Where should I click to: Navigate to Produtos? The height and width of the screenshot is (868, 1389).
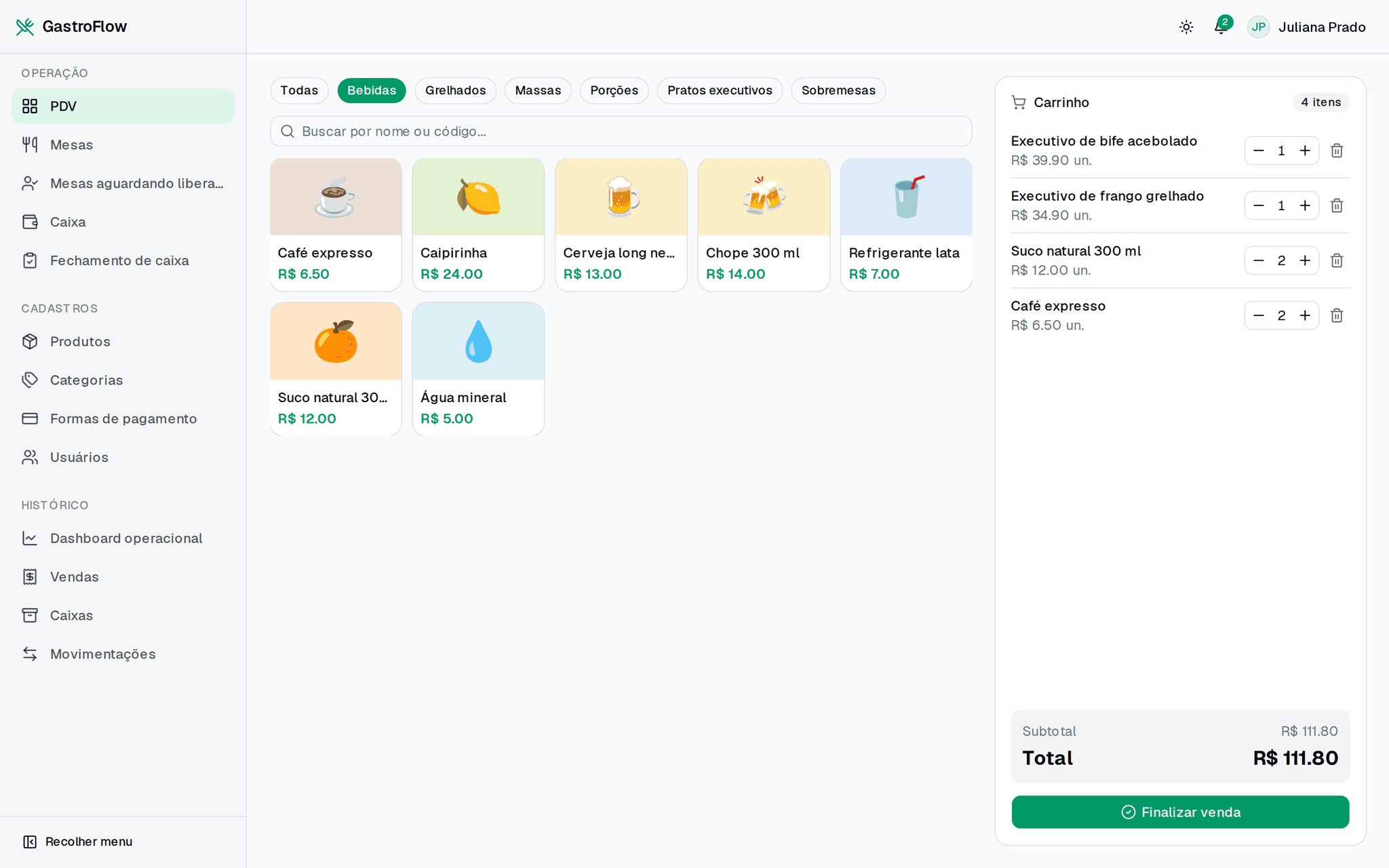click(x=123, y=341)
